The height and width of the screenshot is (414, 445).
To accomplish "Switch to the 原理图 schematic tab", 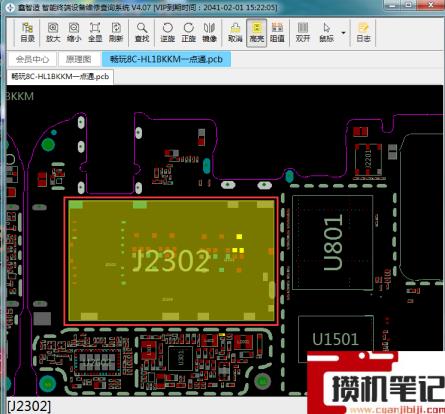I will pos(79,59).
